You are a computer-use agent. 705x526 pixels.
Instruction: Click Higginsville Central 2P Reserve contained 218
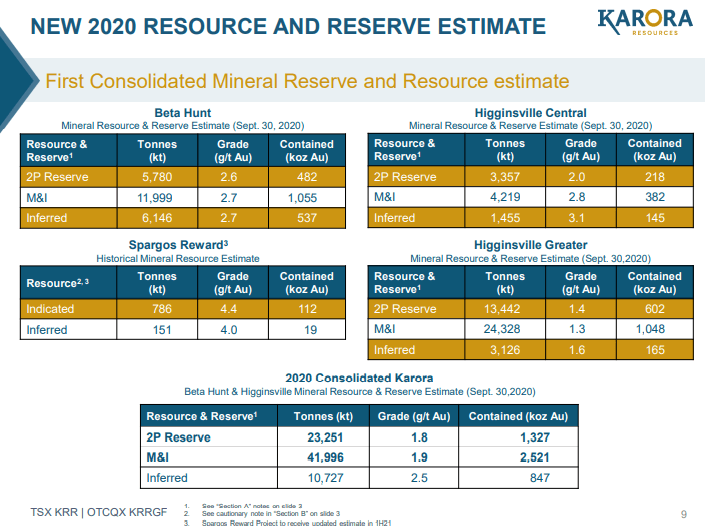tap(655, 177)
